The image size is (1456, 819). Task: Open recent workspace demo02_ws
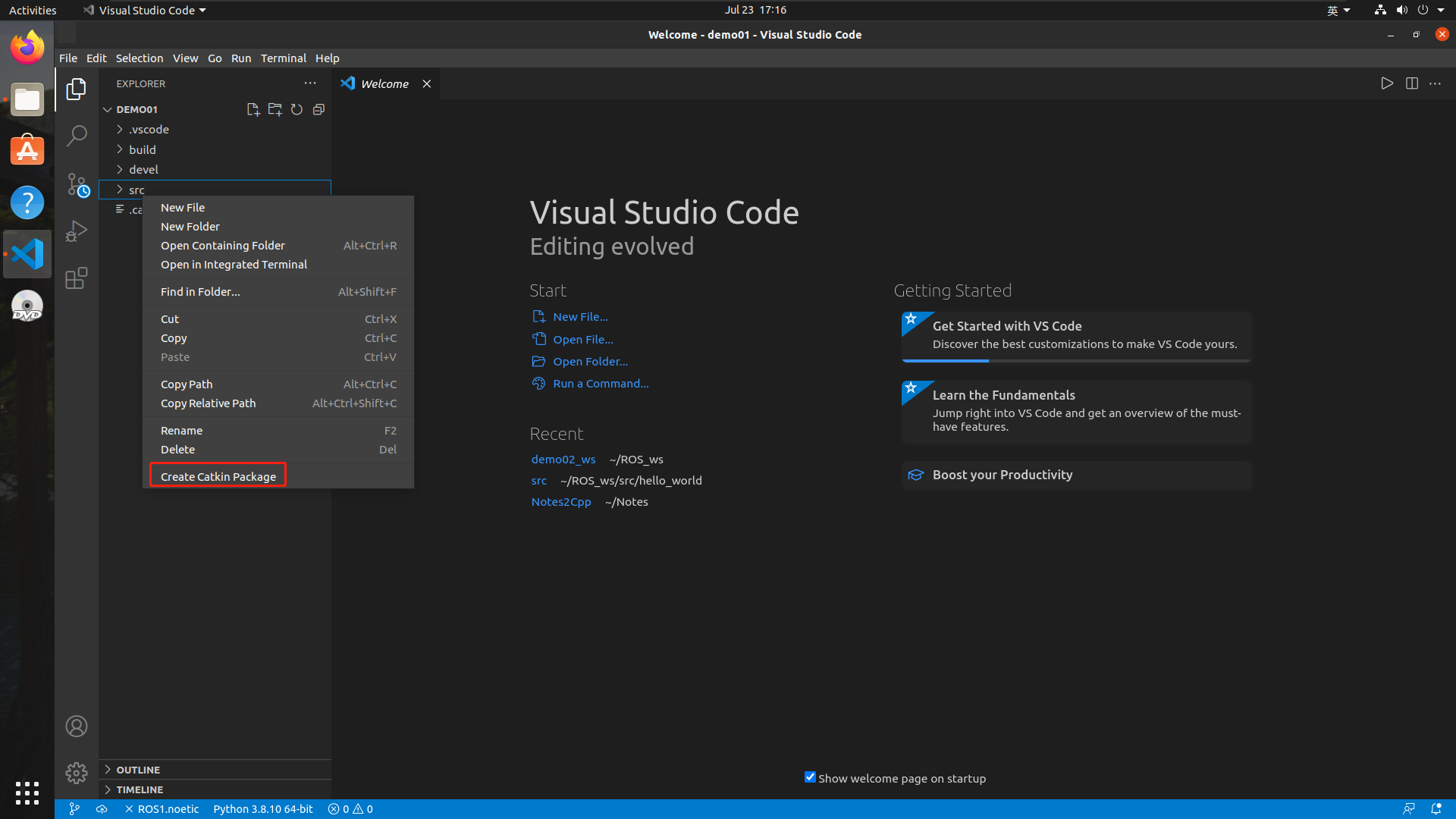(x=563, y=460)
